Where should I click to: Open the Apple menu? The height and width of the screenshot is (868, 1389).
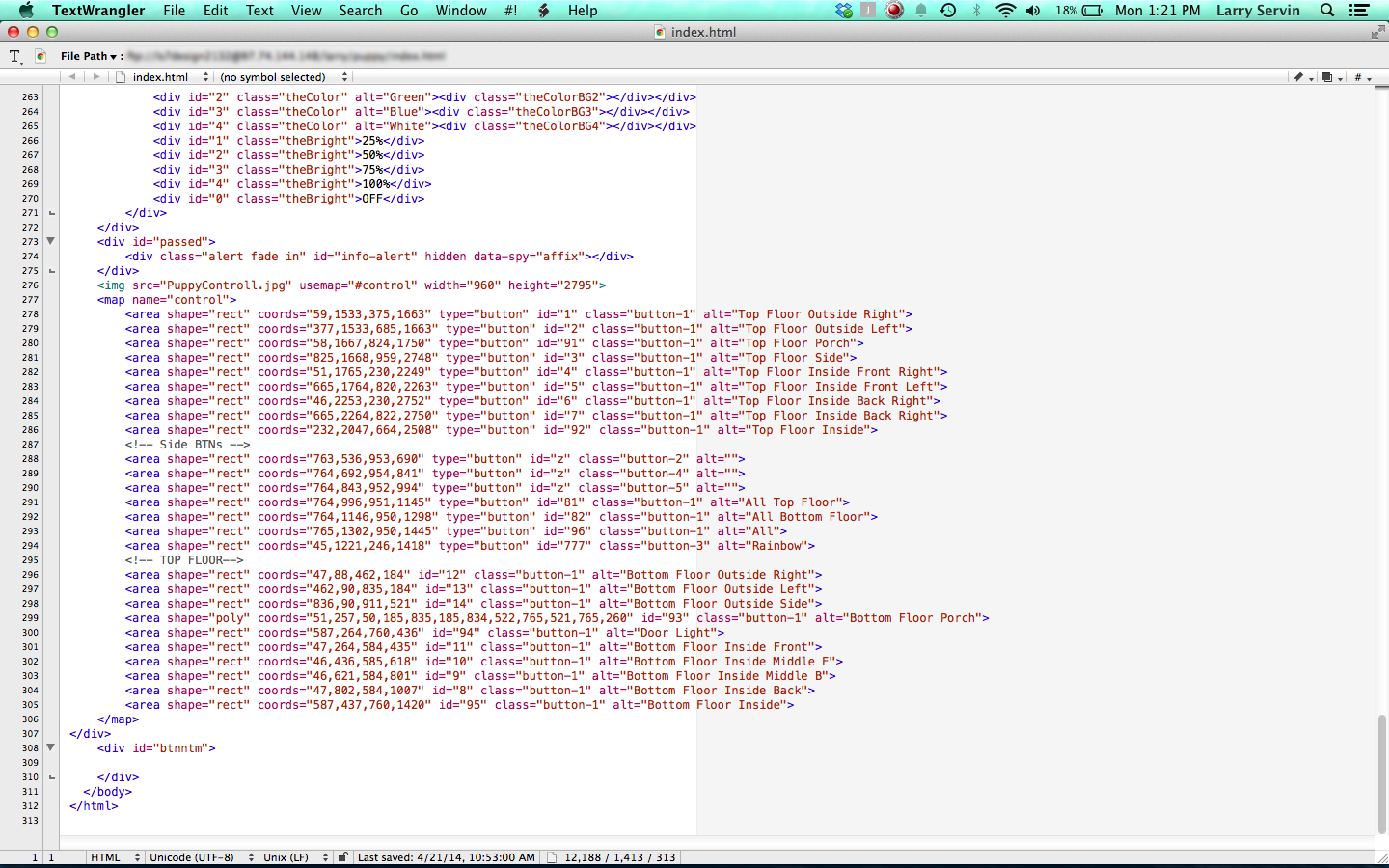tap(26, 10)
